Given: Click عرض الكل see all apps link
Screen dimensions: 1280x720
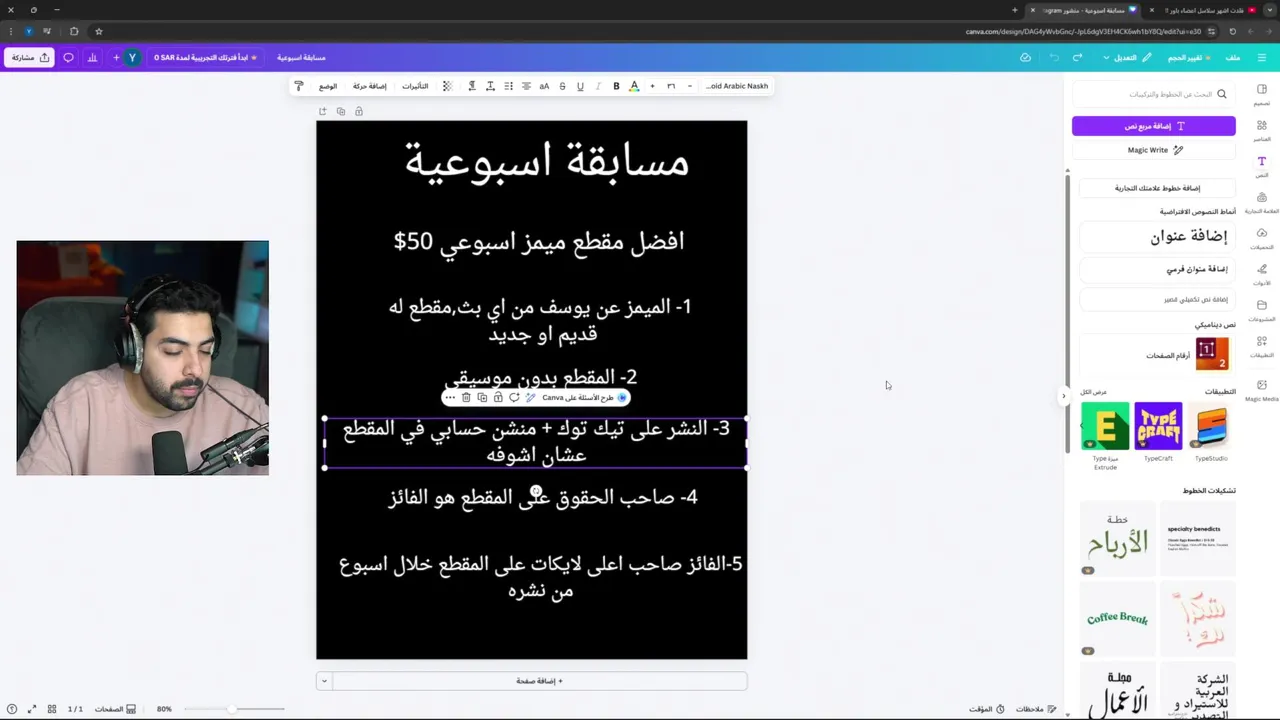Looking at the screenshot, I should pos(1093,392).
